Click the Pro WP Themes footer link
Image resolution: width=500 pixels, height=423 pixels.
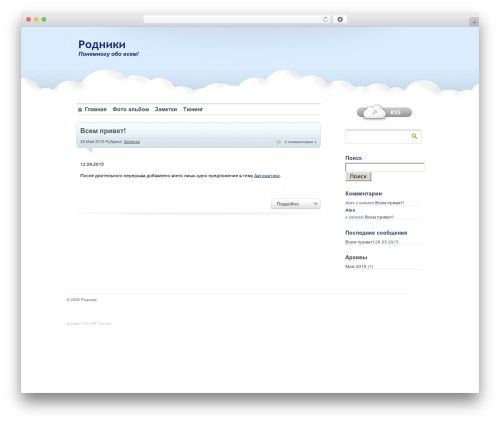(97, 323)
